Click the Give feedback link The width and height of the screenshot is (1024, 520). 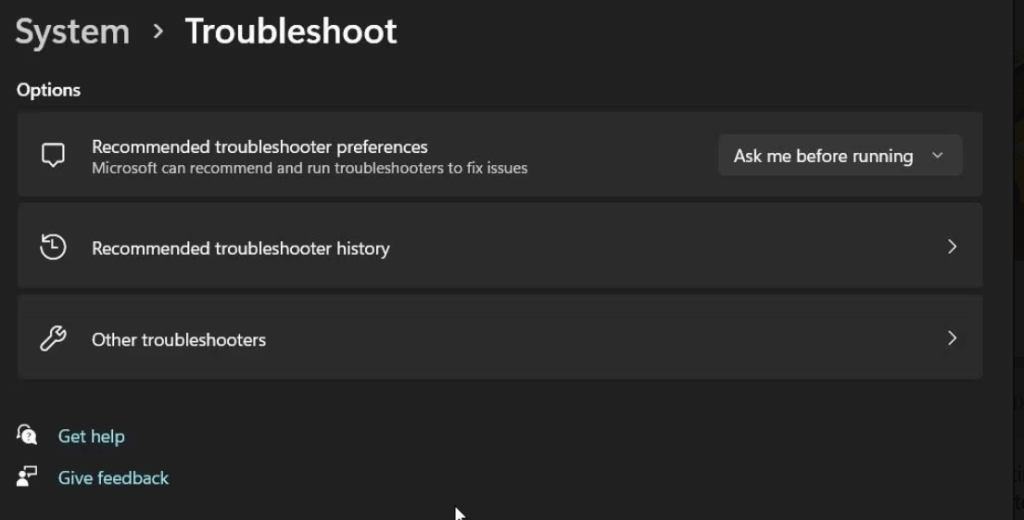pos(113,478)
